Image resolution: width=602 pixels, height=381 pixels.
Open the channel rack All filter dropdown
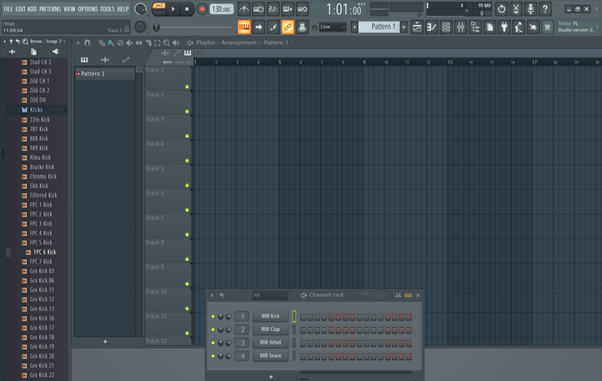270,295
